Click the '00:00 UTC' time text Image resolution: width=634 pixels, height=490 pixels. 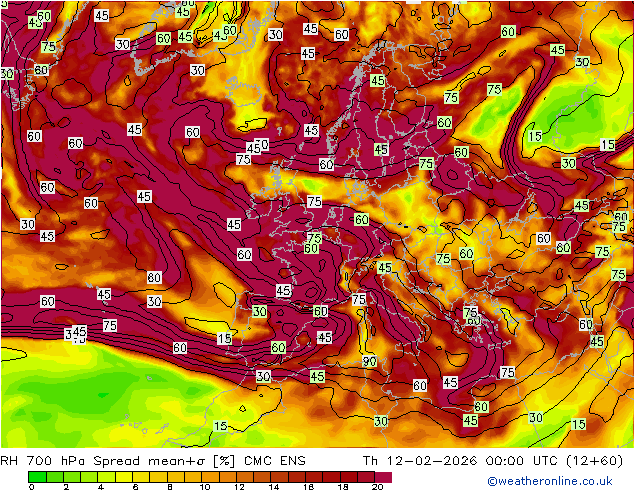pyautogui.click(x=522, y=461)
